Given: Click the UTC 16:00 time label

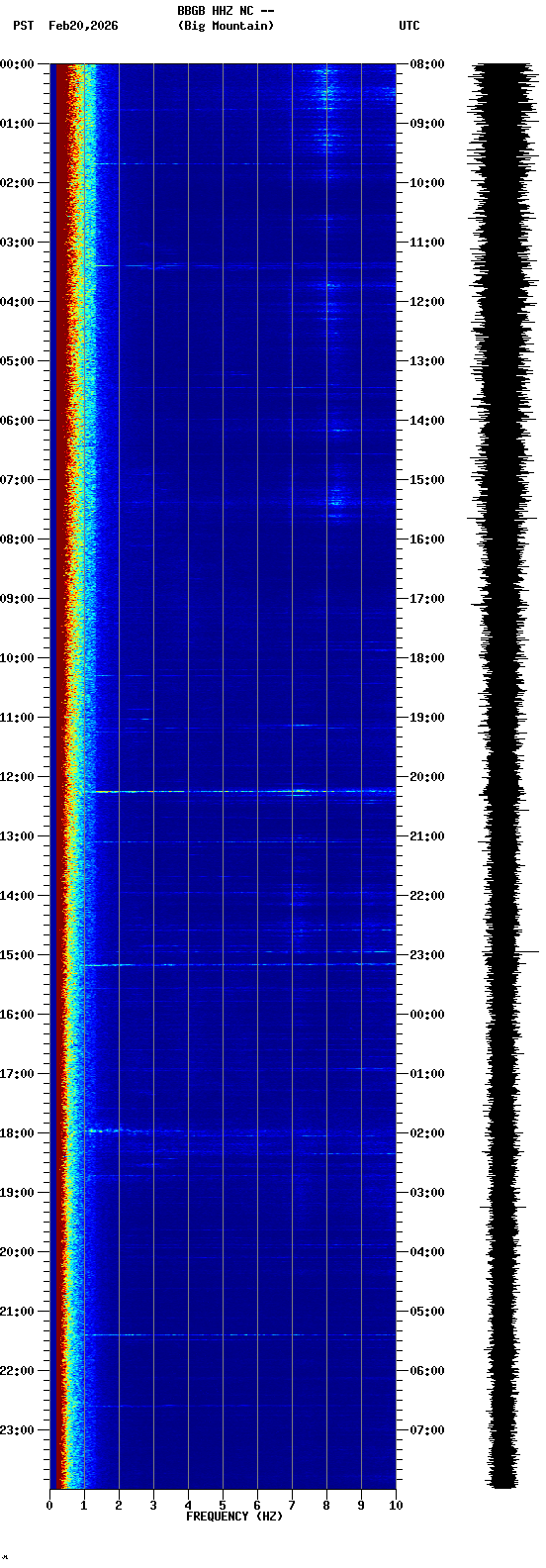Looking at the screenshot, I should point(427,539).
